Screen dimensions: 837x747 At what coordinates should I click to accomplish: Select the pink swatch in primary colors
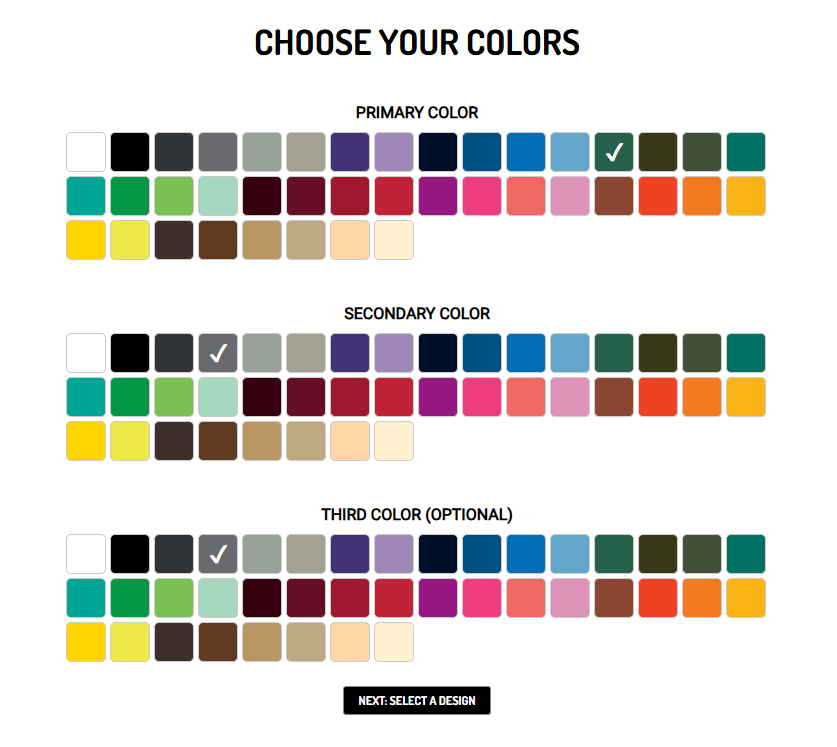tap(482, 195)
